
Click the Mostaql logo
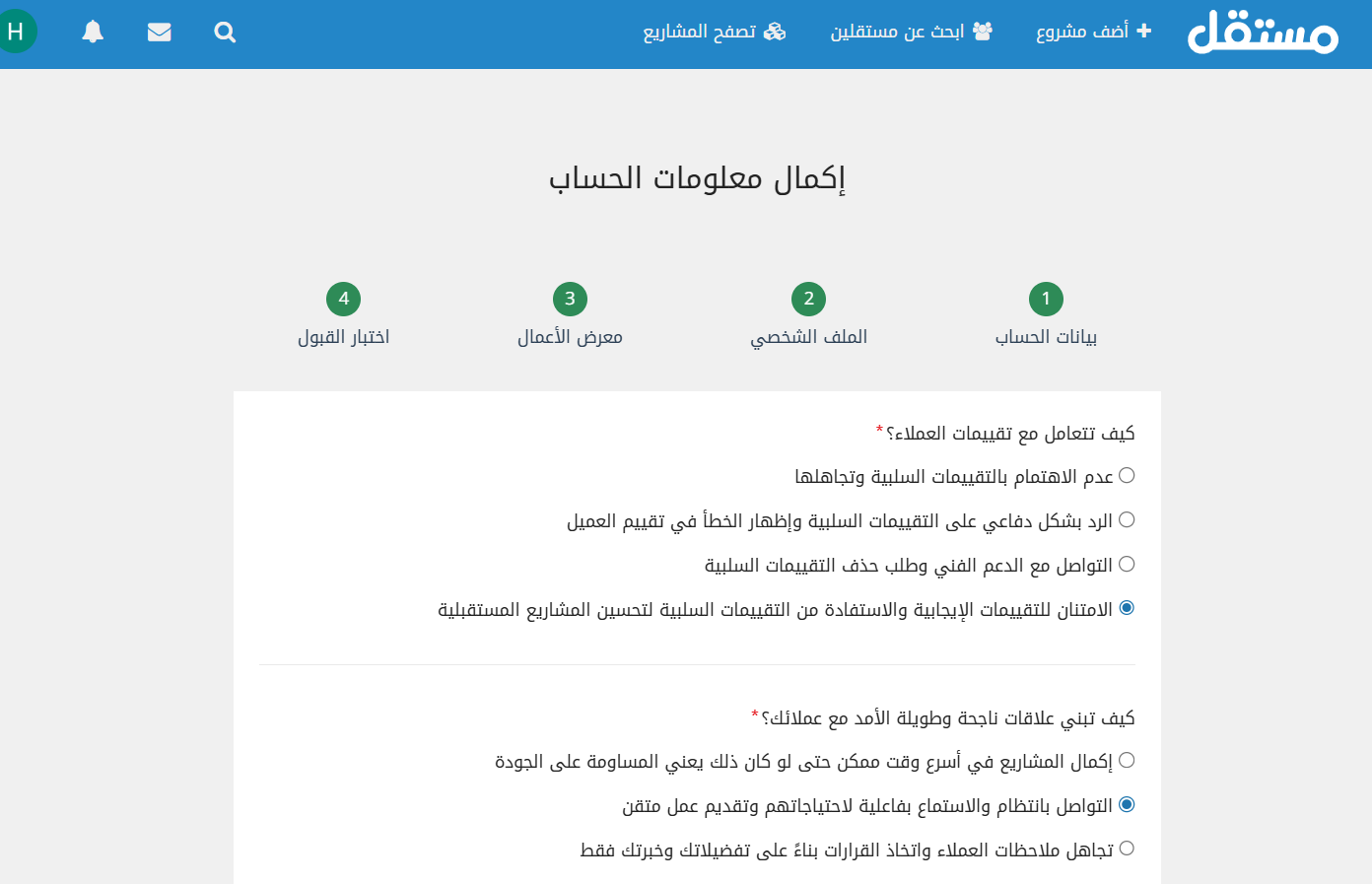1263,33
